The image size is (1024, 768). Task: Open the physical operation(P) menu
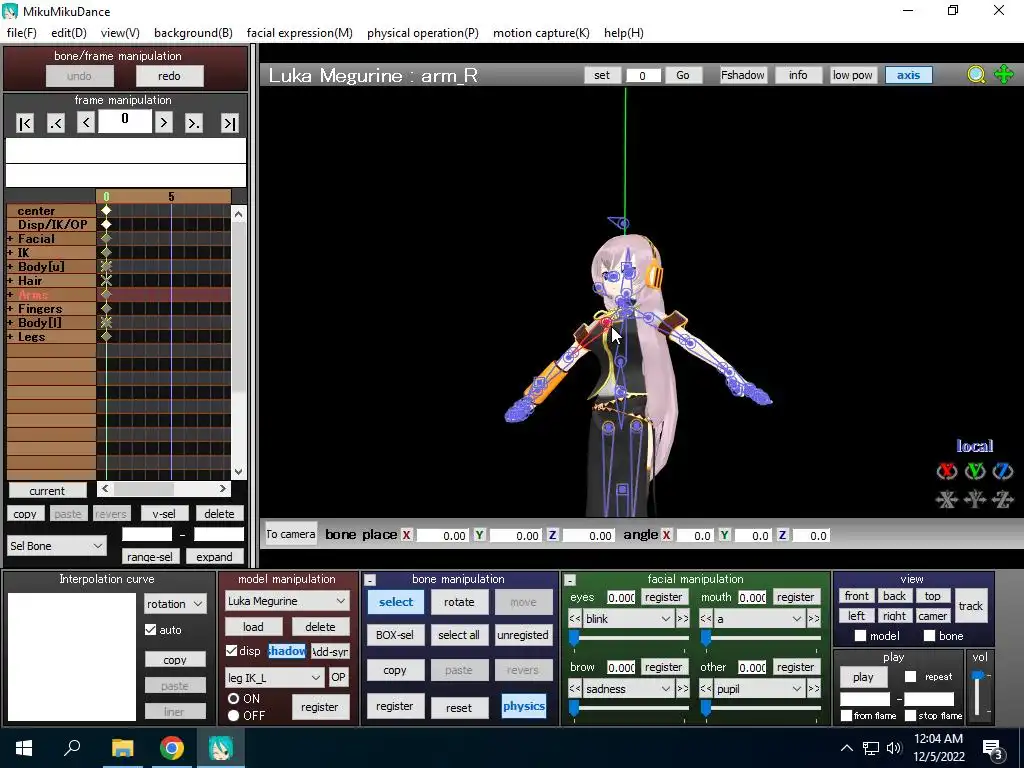pos(423,33)
